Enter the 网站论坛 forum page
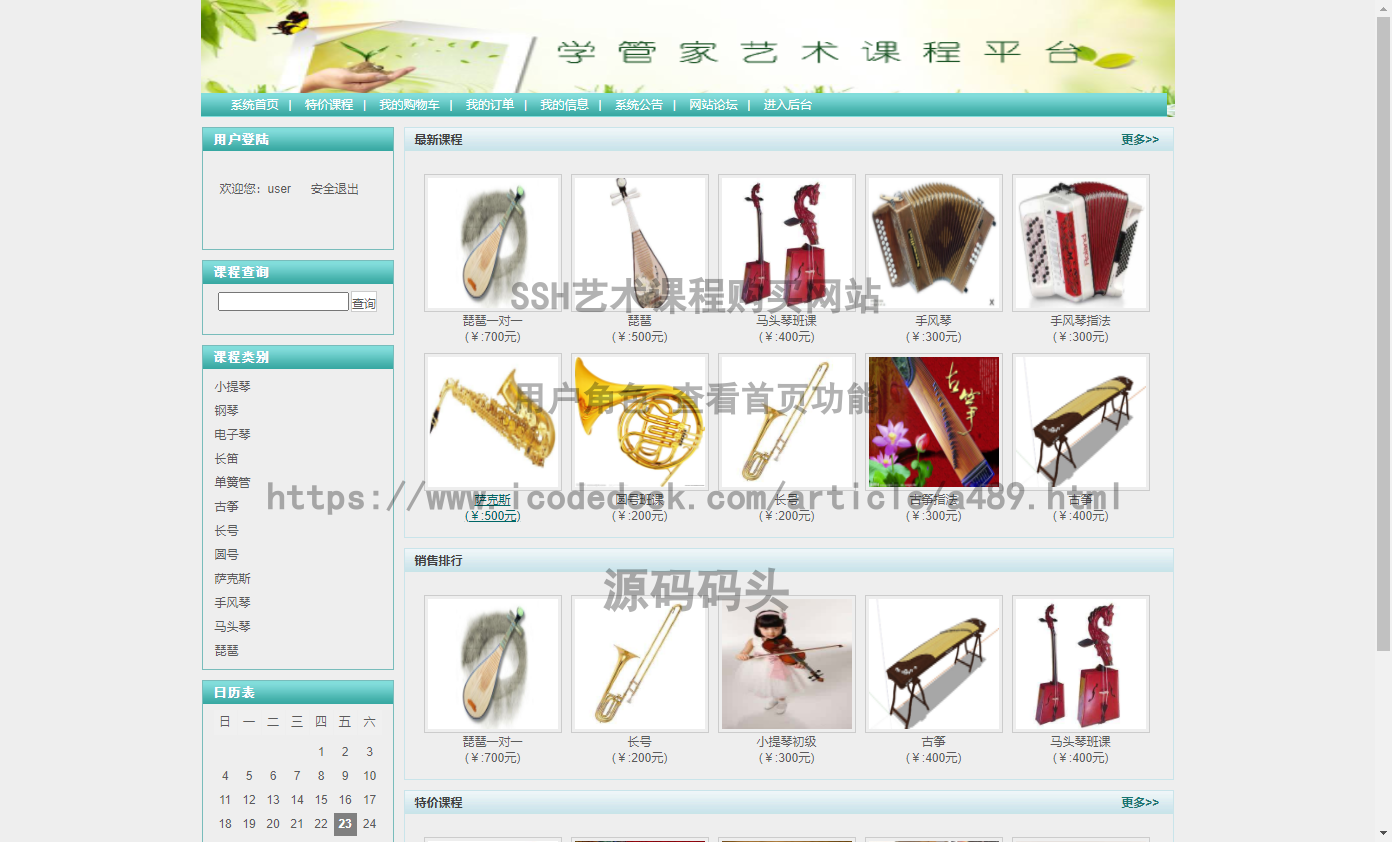This screenshot has width=1392, height=842. tap(713, 105)
